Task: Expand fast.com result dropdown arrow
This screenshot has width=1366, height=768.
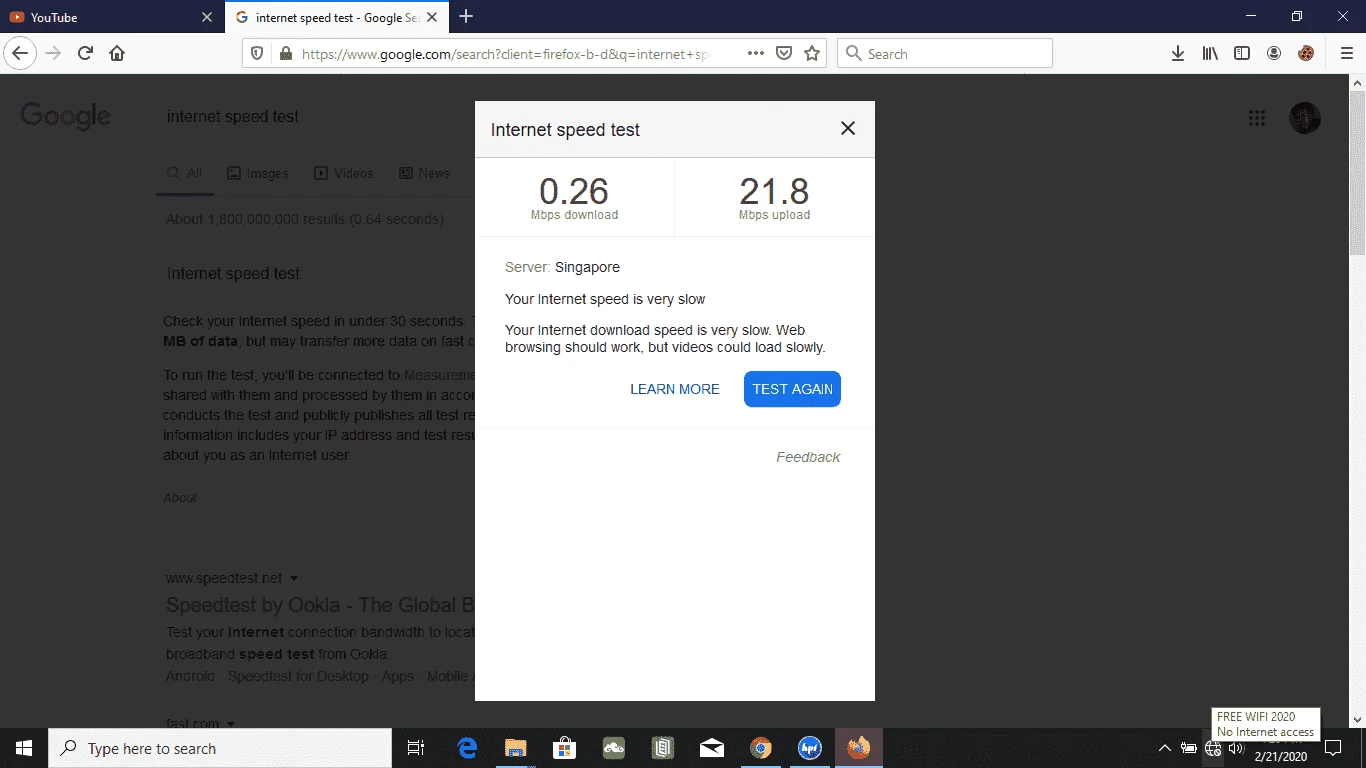Action: (231, 724)
